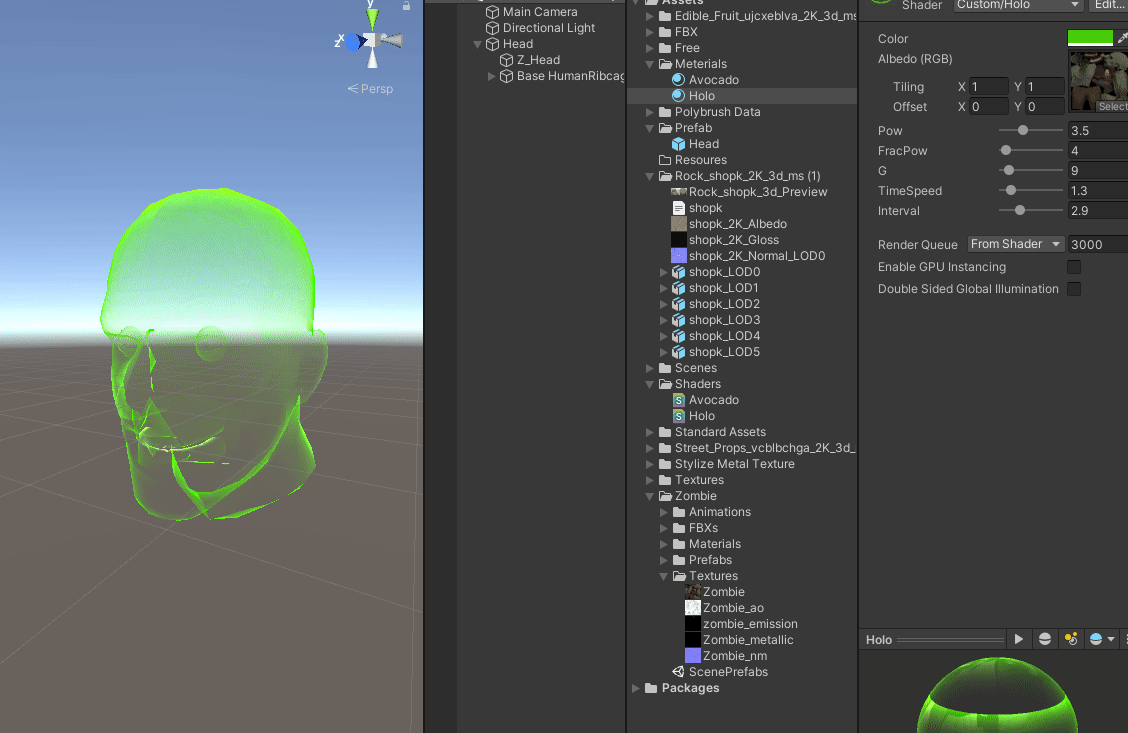Click the Zombie_nm normal map icon

(693, 655)
